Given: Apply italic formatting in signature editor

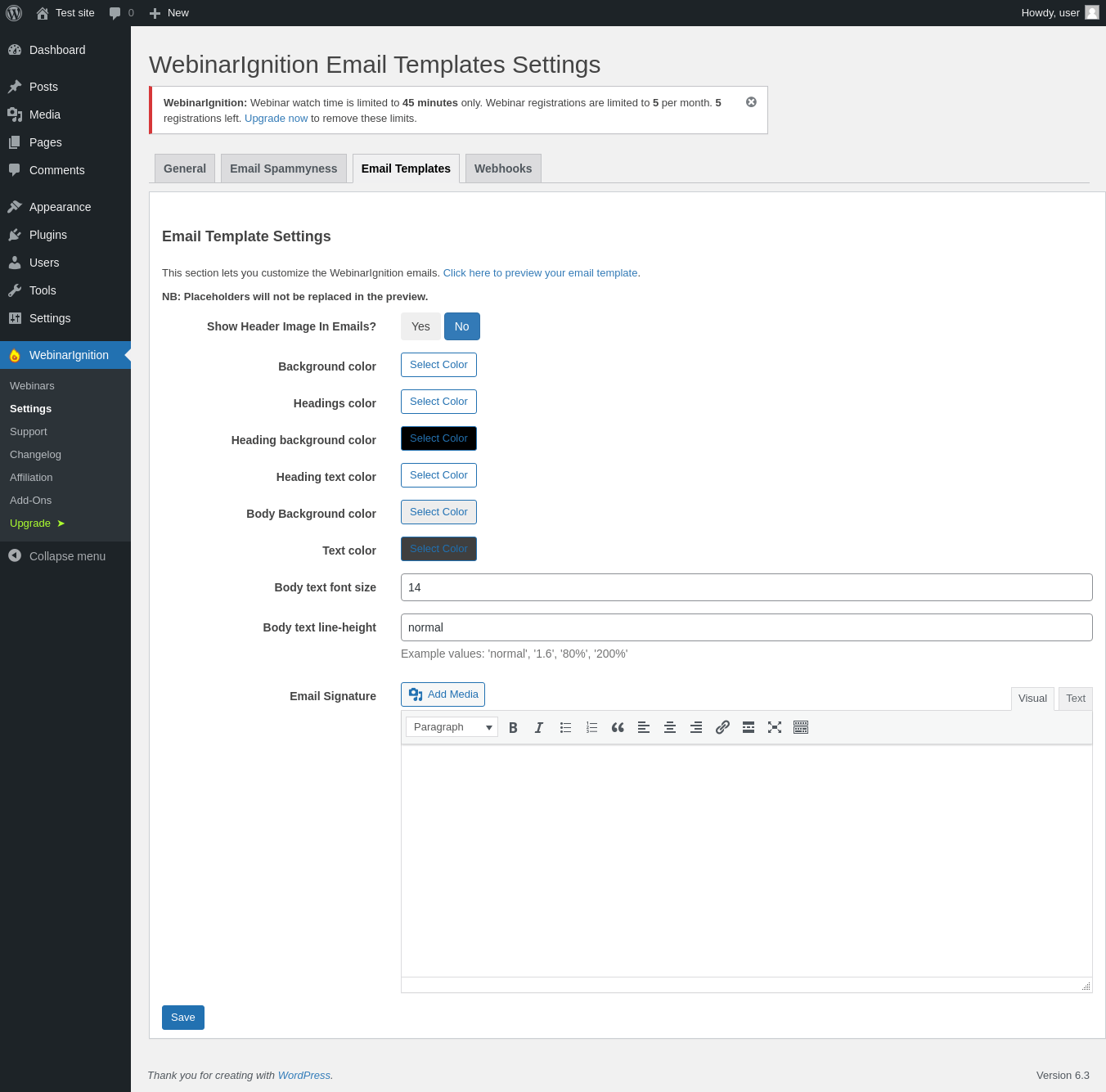Looking at the screenshot, I should (x=539, y=727).
